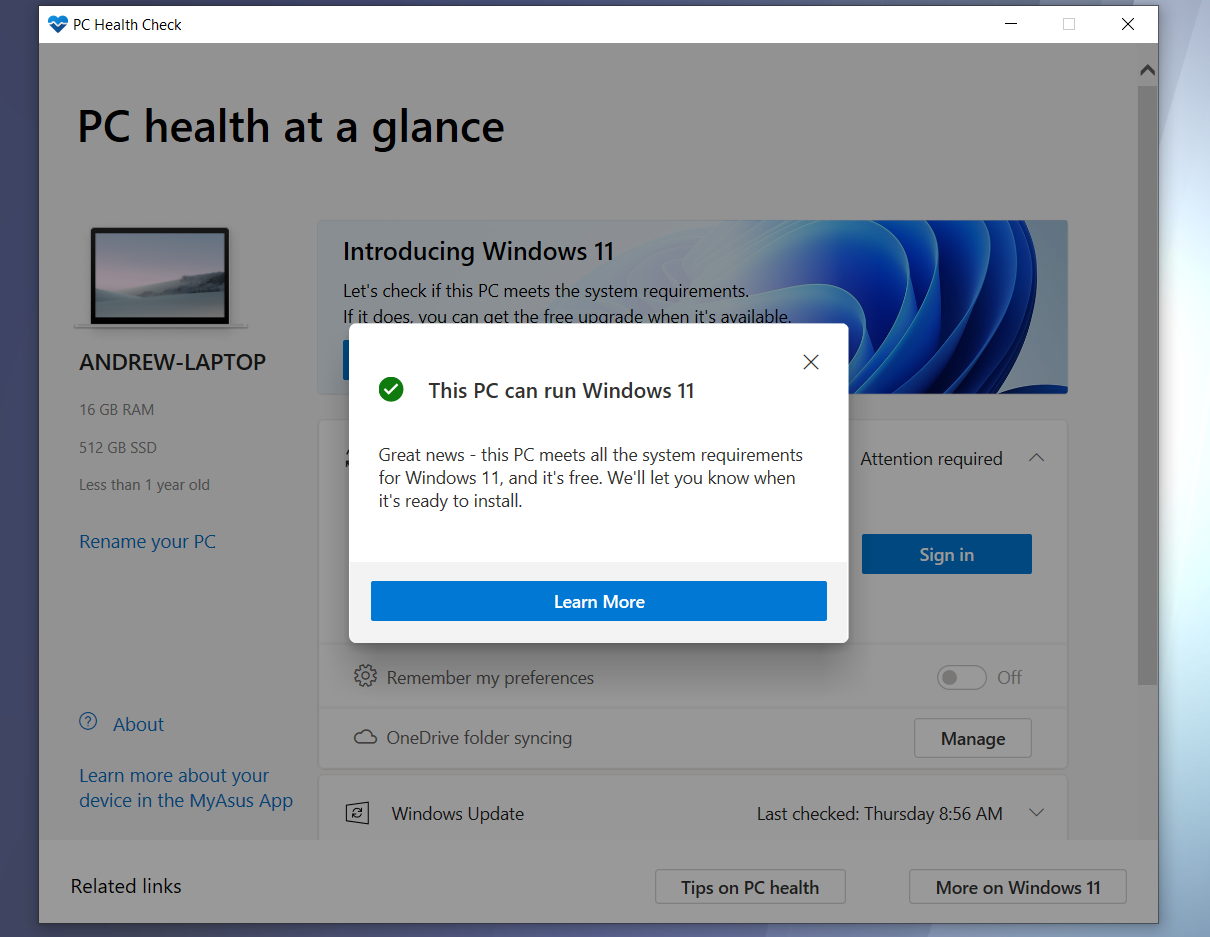This screenshot has height=937, width=1210.
Task: Click the Sign in button
Action: 946,554
